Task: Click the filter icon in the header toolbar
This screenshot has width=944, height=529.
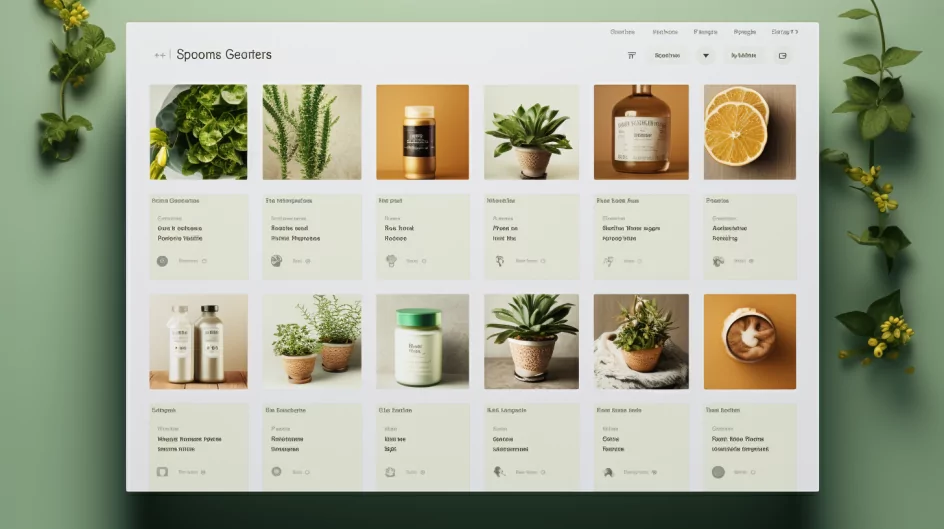Action: [x=631, y=56]
